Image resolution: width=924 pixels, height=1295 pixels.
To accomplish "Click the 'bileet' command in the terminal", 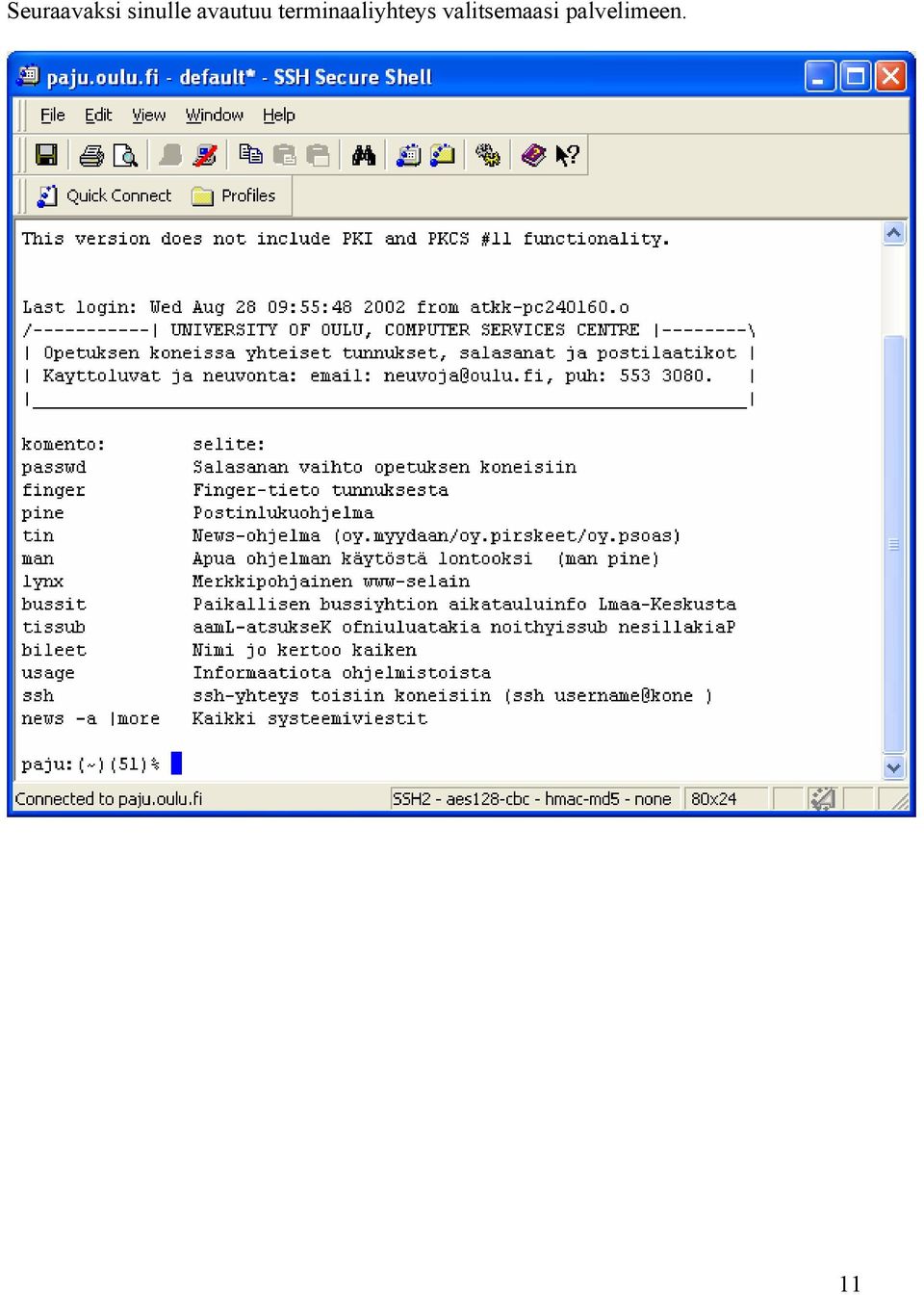I will [54, 651].
